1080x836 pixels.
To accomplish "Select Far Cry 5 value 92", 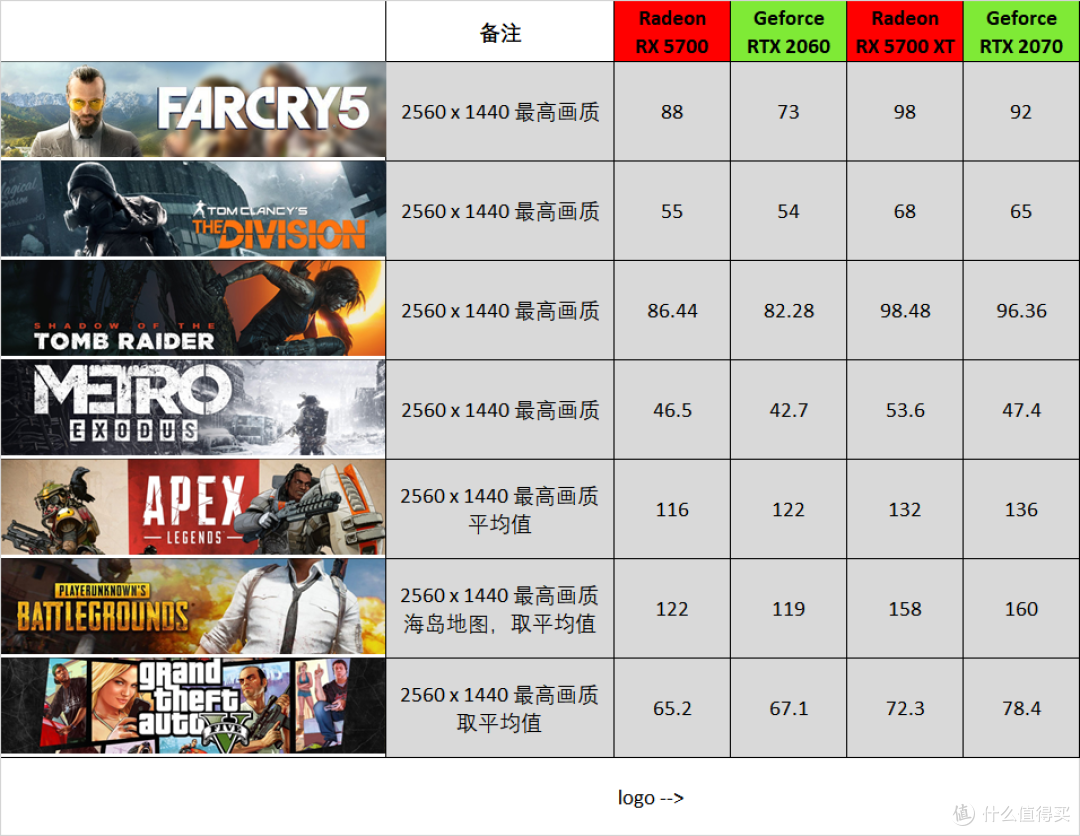I will click(x=1021, y=112).
